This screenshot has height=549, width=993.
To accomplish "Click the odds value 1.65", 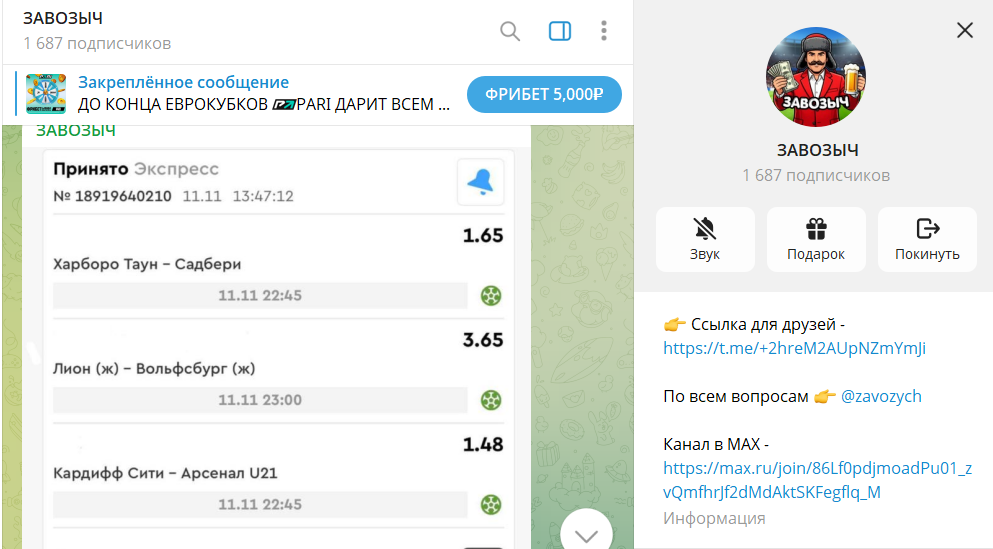I will pos(483,236).
